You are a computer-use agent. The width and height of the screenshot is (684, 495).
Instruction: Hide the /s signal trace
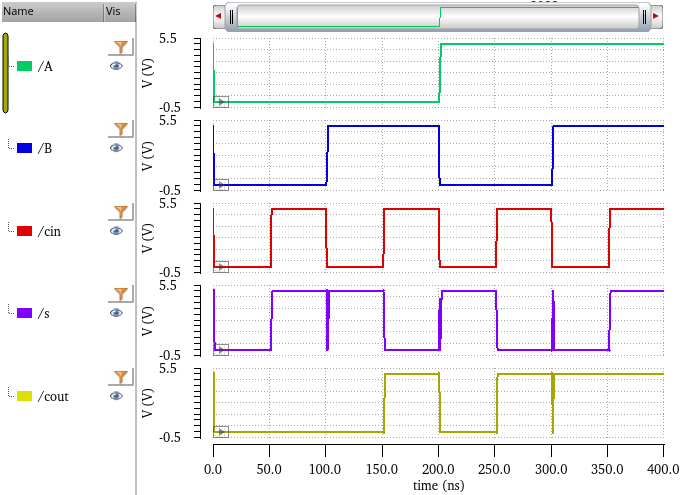coord(116,313)
